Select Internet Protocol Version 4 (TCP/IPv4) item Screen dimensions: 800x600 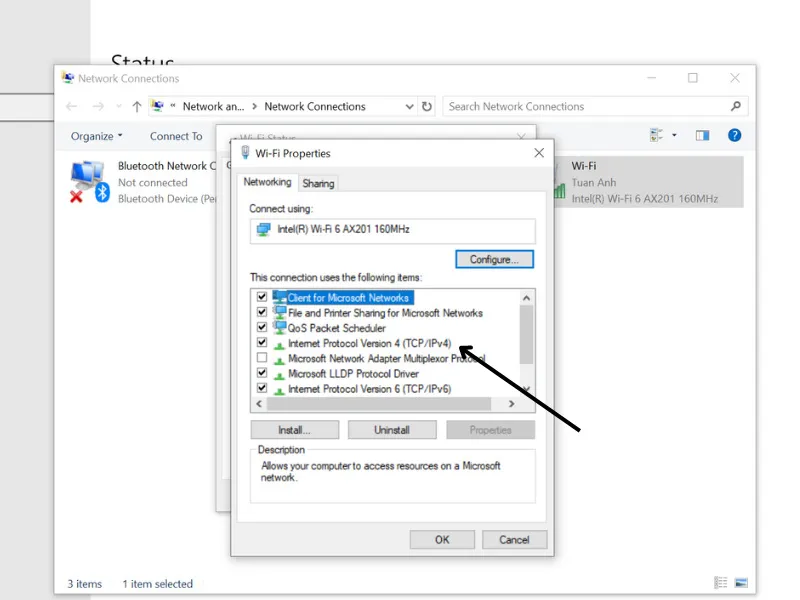pos(369,343)
